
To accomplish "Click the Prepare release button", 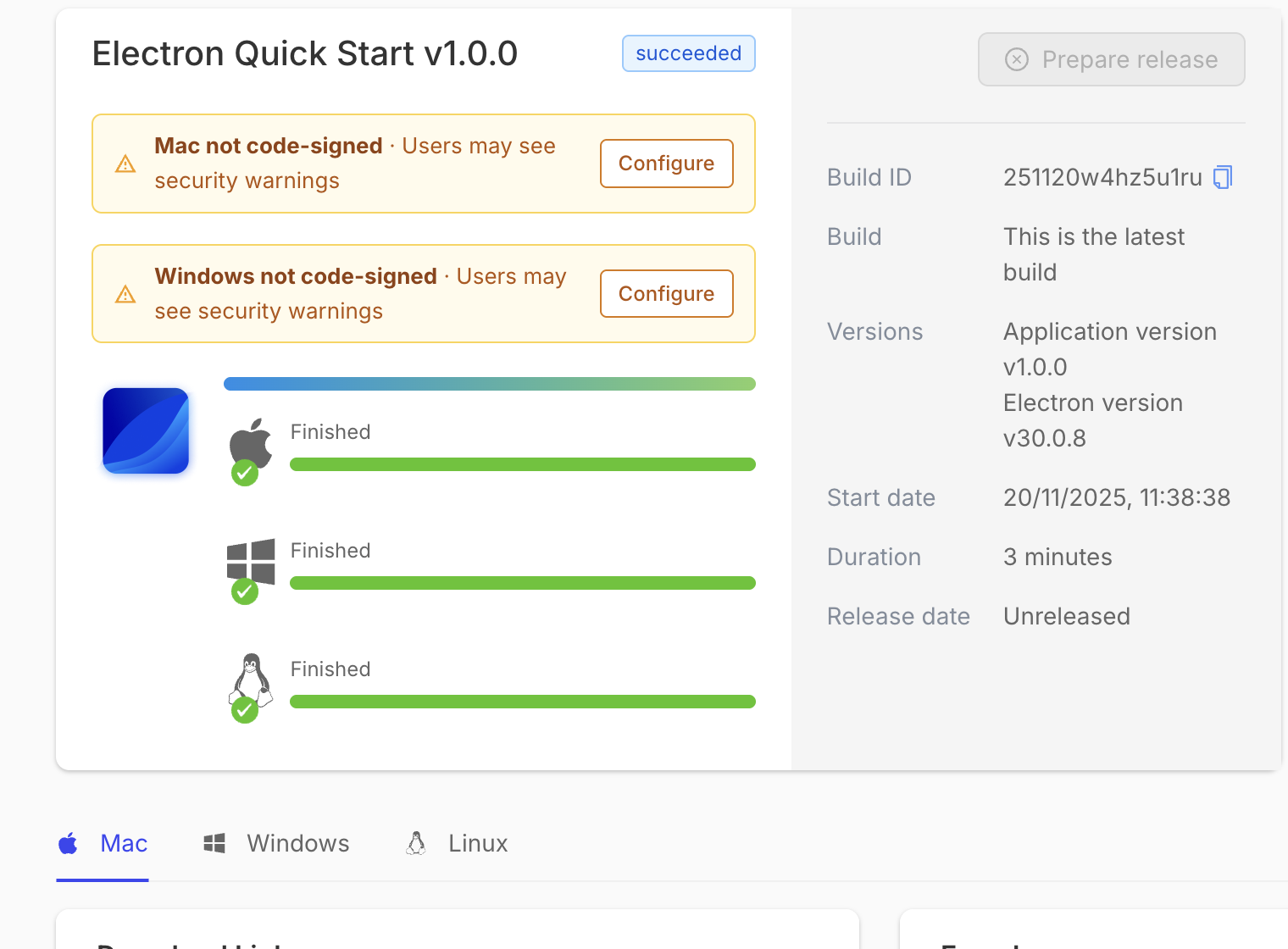I will [x=1112, y=59].
